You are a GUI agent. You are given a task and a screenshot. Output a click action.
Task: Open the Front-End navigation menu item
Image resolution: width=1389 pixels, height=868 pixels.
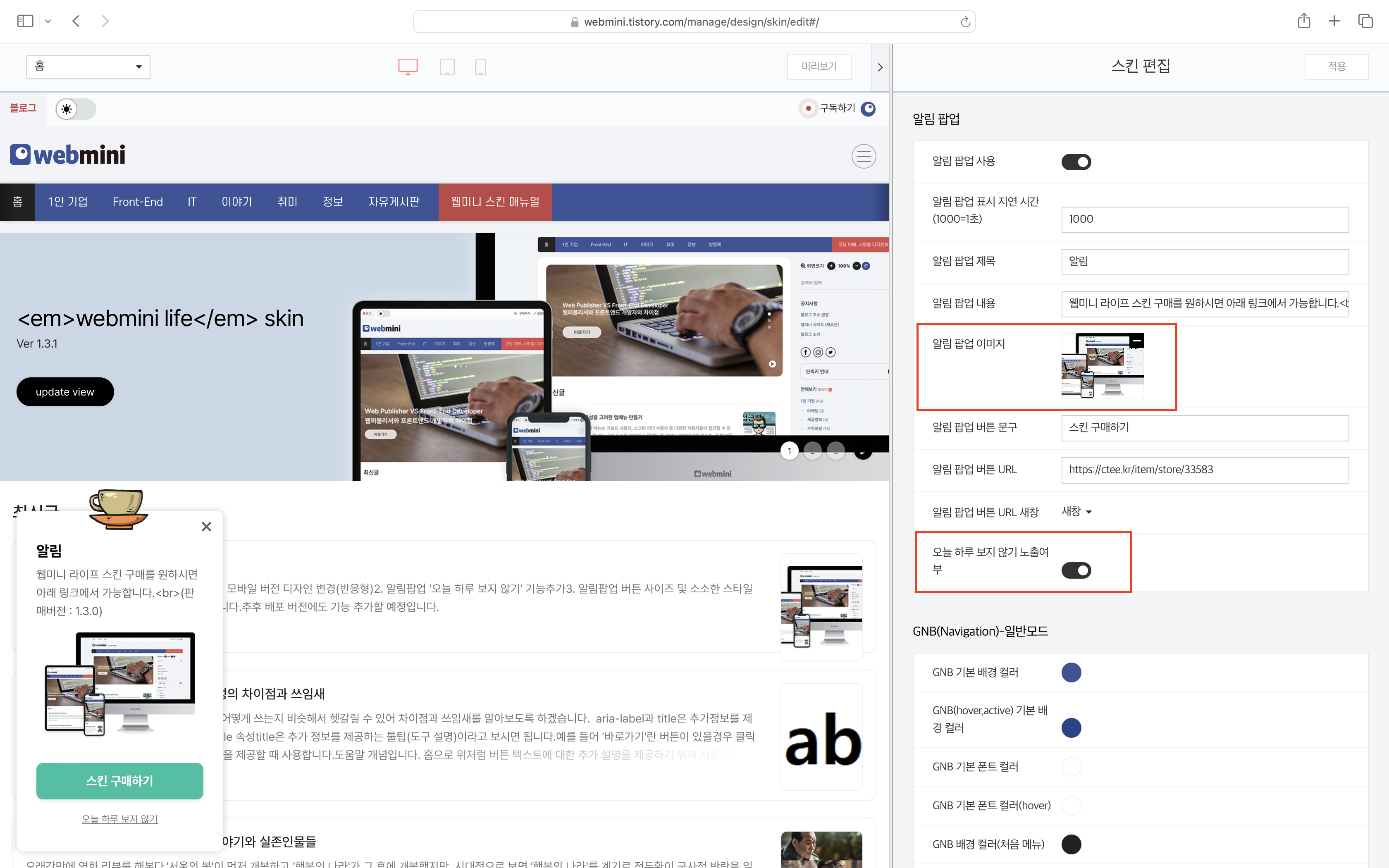pos(138,202)
